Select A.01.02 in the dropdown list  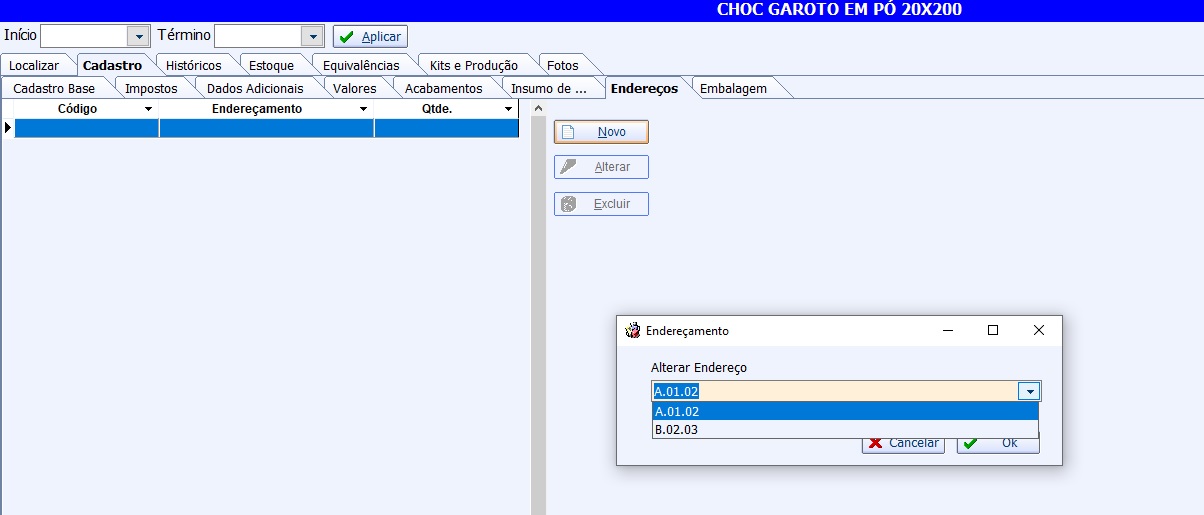(845, 411)
